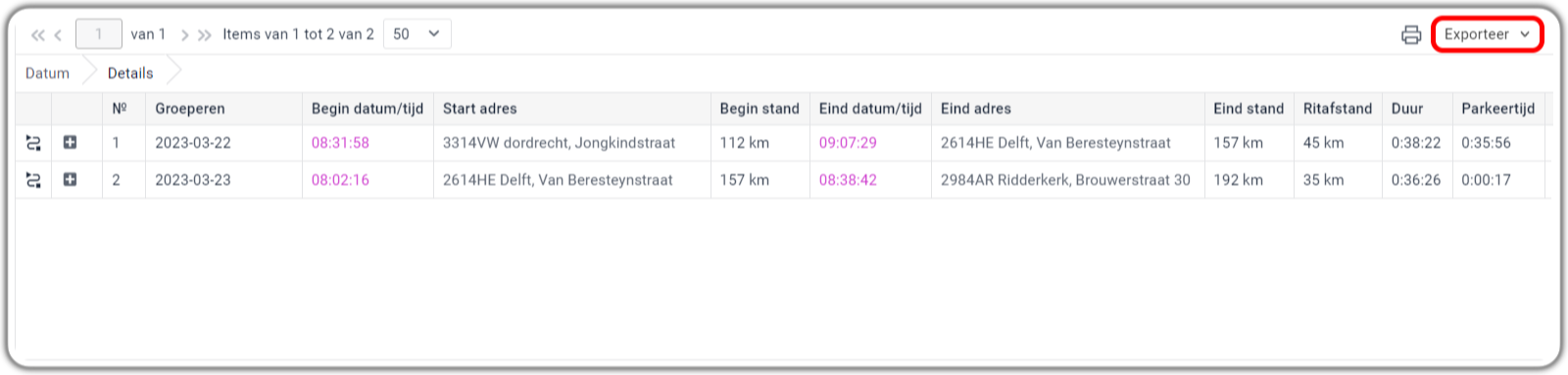Go to previous page arrow

(59, 35)
